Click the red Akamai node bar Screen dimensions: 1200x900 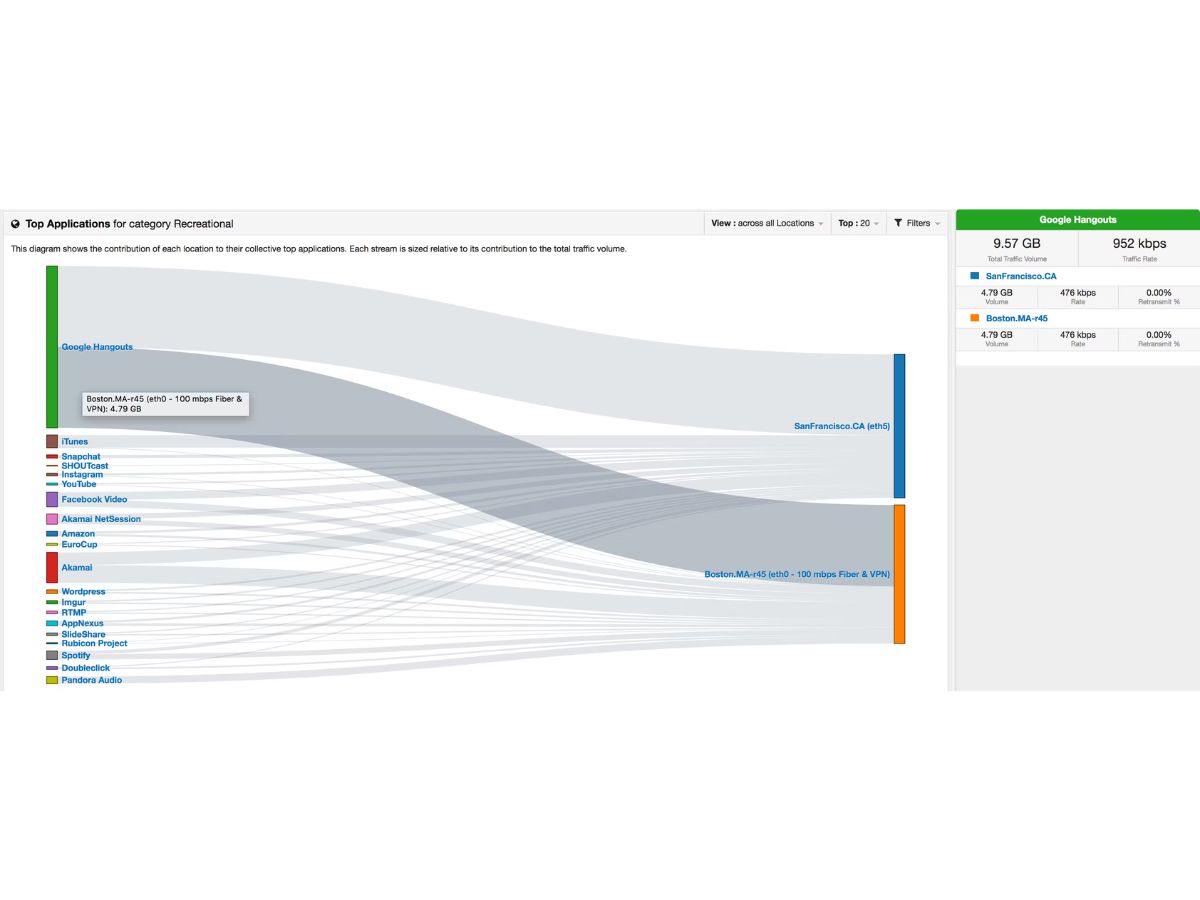click(x=52, y=567)
